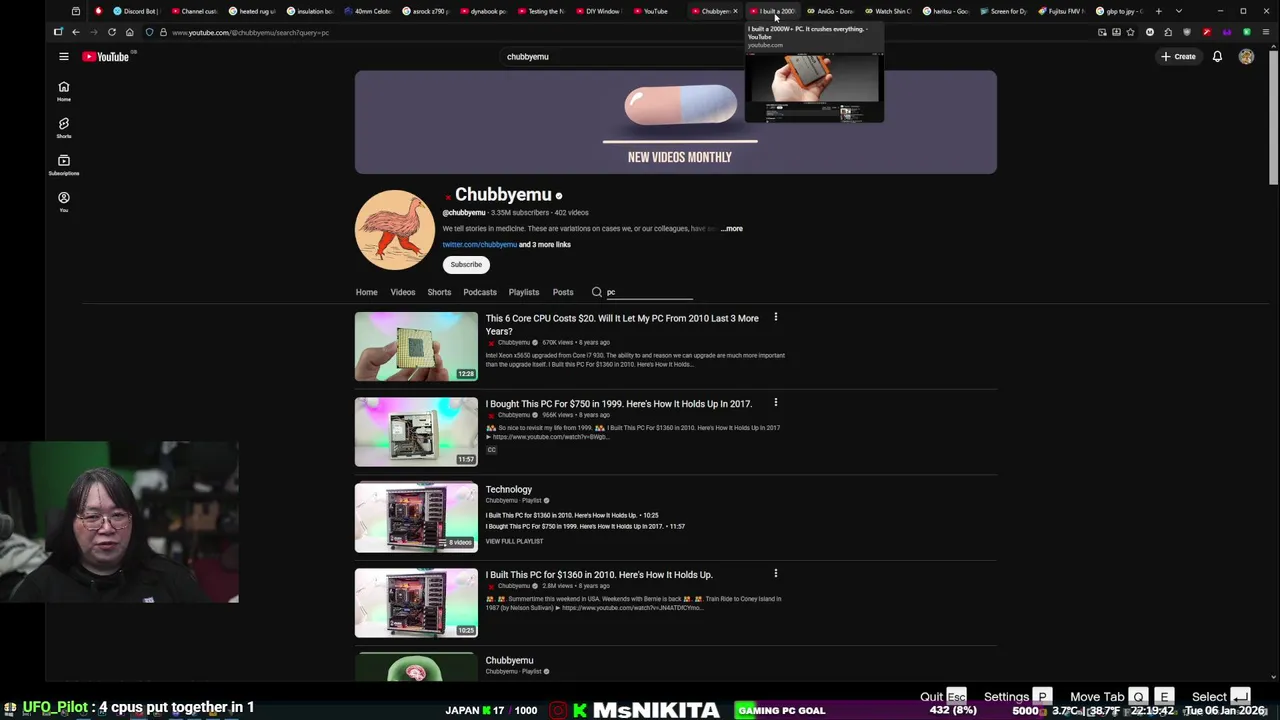Screen dimensions: 1280x720
Task: Open the YouTube guide hamburger menu
Action: (63, 57)
